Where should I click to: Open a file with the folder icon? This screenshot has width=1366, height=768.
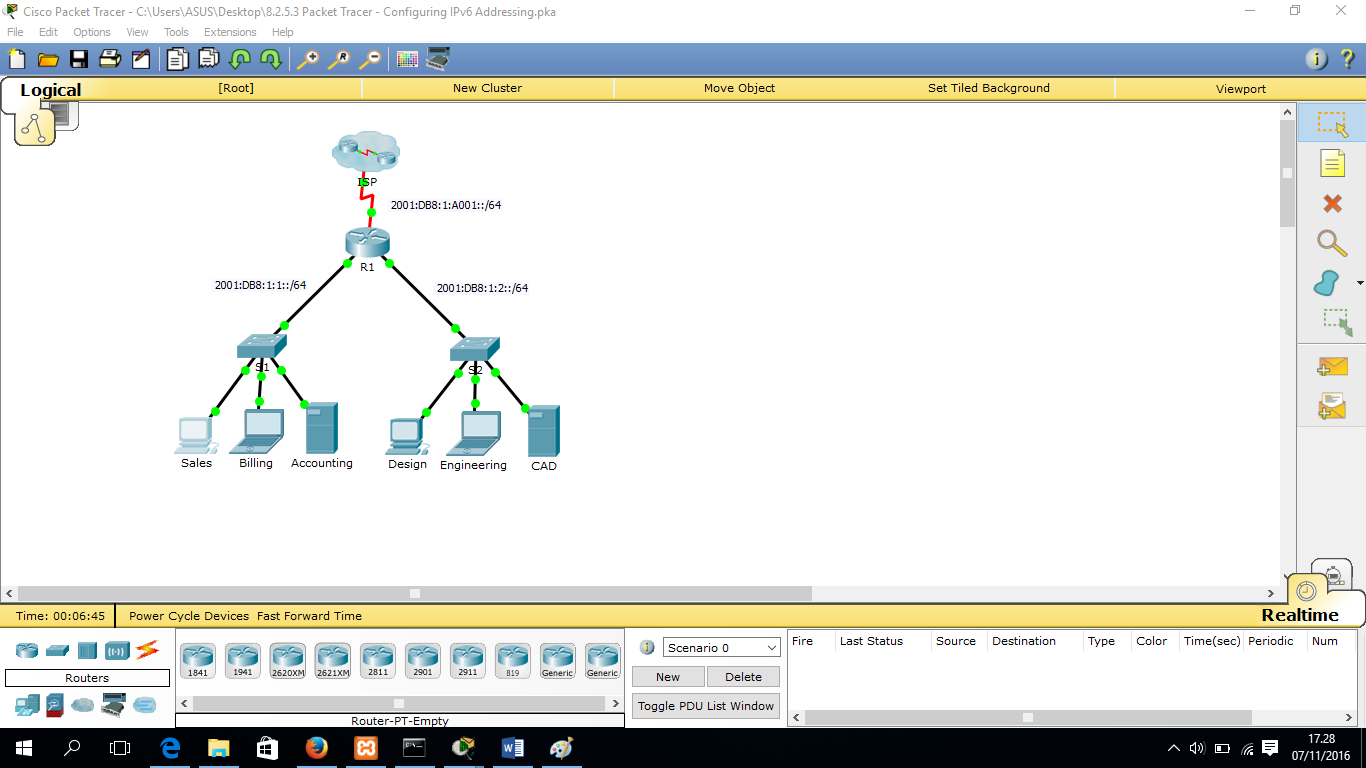pyautogui.click(x=47, y=60)
